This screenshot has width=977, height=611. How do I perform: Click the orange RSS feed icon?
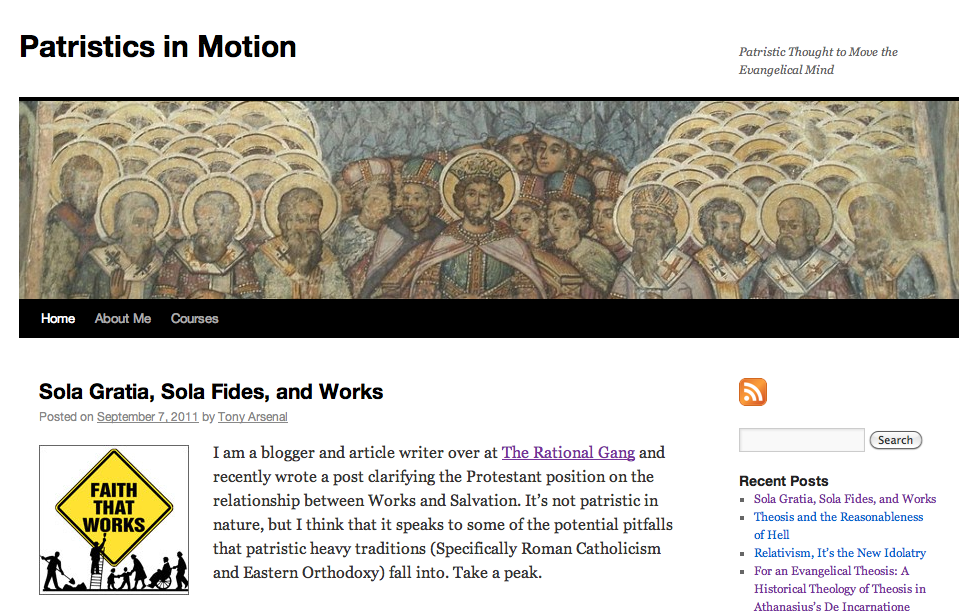pos(753,392)
